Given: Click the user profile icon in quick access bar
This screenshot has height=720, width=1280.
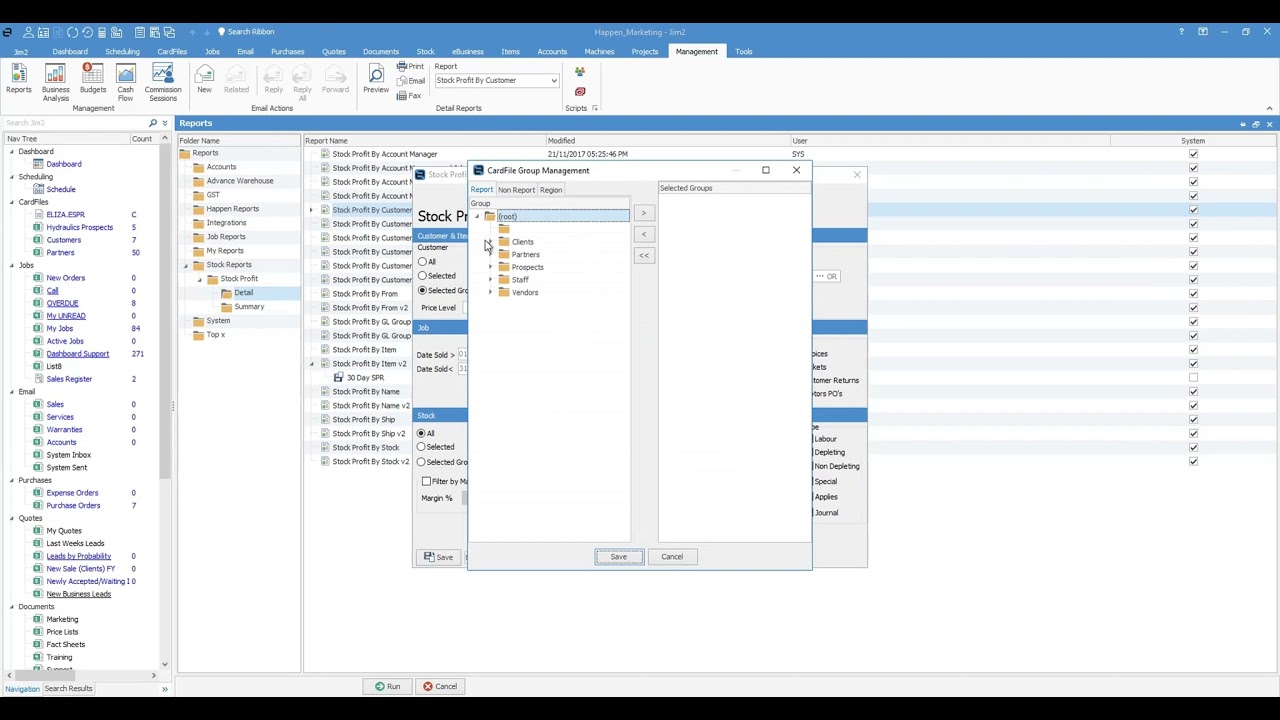Looking at the screenshot, I should pyautogui.click(x=30, y=32).
